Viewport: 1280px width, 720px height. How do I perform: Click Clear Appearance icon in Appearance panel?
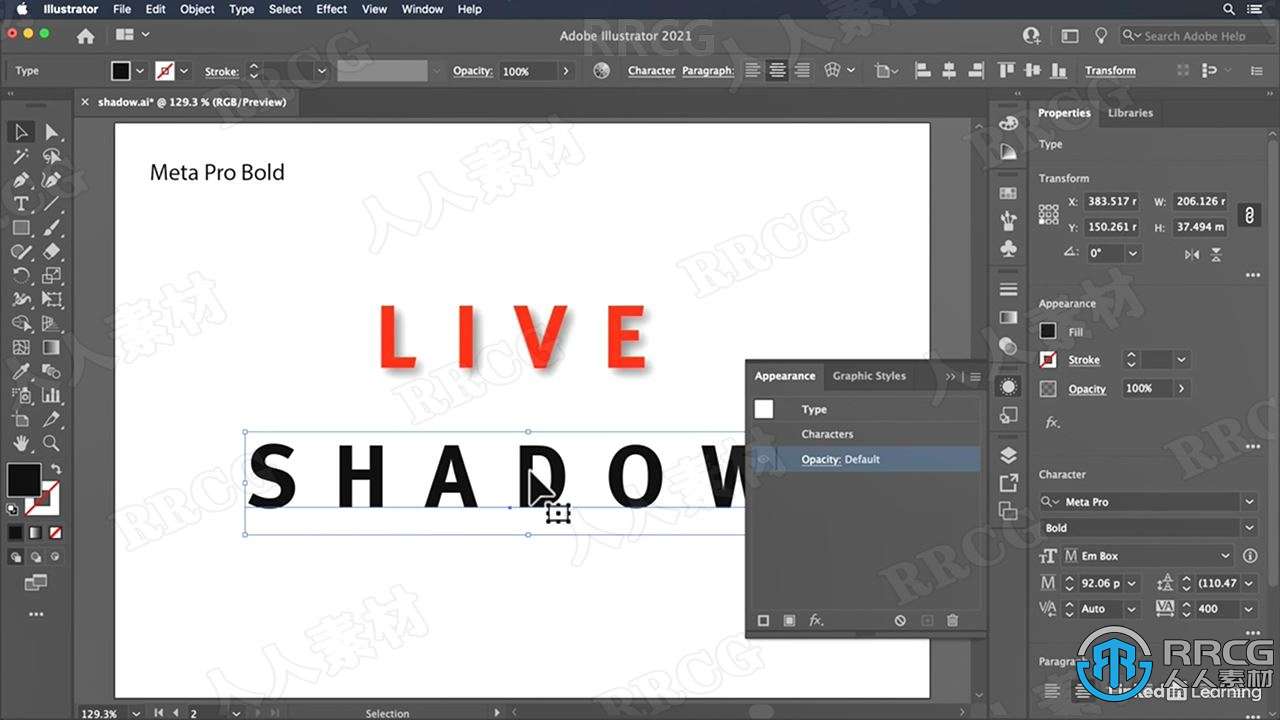[900, 621]
